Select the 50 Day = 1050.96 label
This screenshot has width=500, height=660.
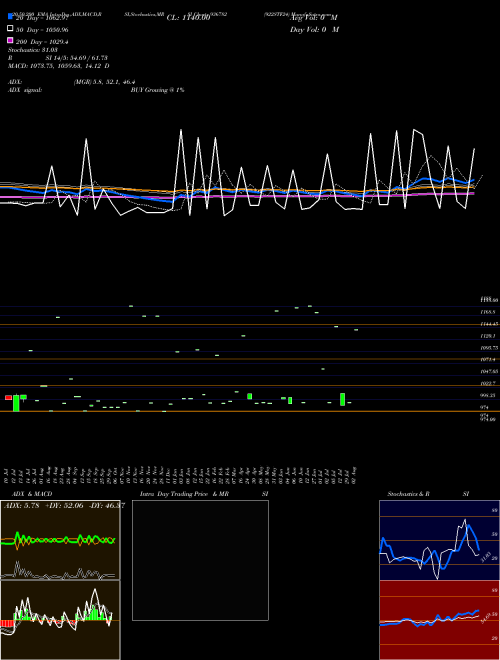point(42,29)
